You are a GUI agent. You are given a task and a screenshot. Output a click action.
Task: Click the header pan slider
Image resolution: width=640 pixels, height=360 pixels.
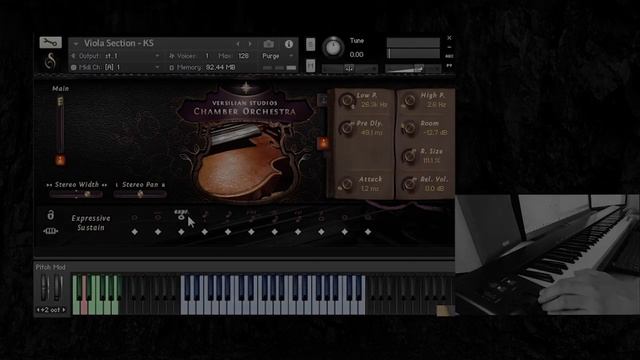349,69
